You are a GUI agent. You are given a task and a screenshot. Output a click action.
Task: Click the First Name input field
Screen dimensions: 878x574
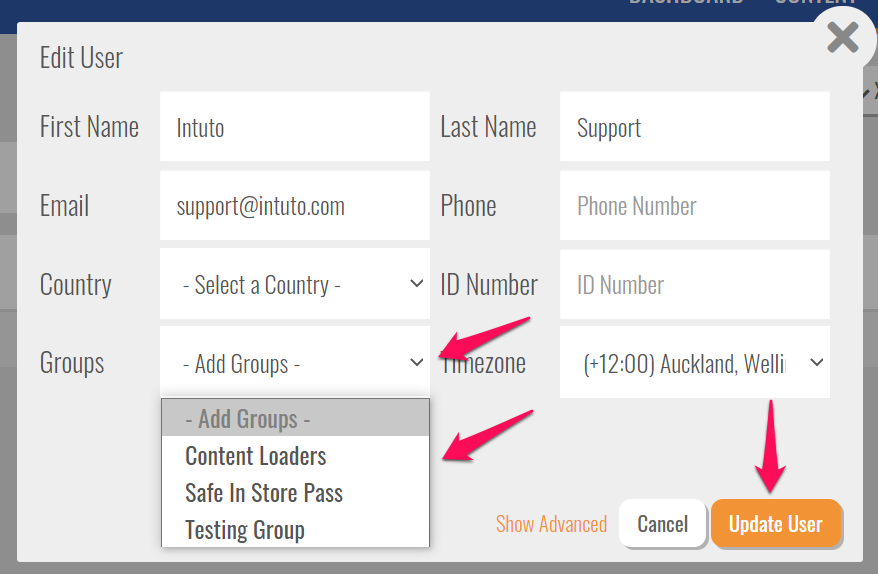(294, 127)
